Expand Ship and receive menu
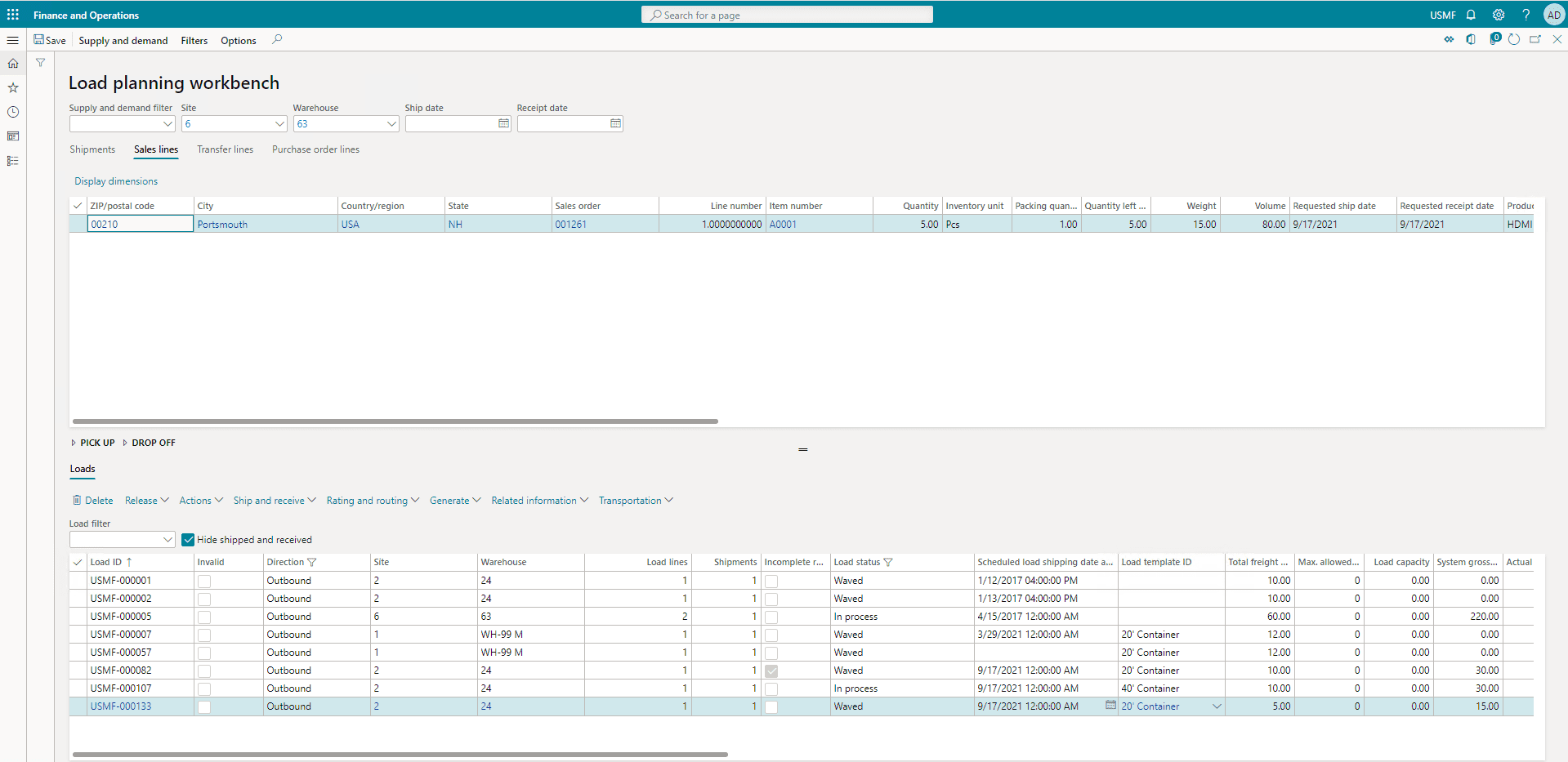Screen dimensions: 1568x762 (x=275, y=501)
